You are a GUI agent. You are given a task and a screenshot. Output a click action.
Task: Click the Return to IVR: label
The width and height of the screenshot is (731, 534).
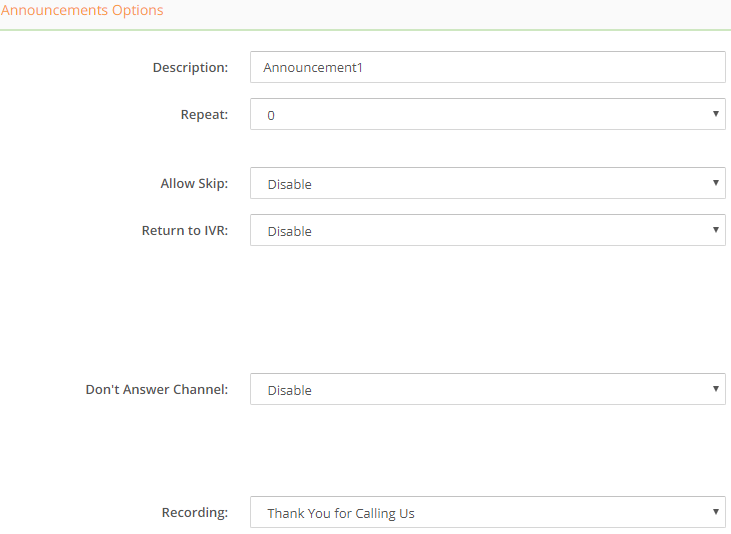click(x=185, y=230)
